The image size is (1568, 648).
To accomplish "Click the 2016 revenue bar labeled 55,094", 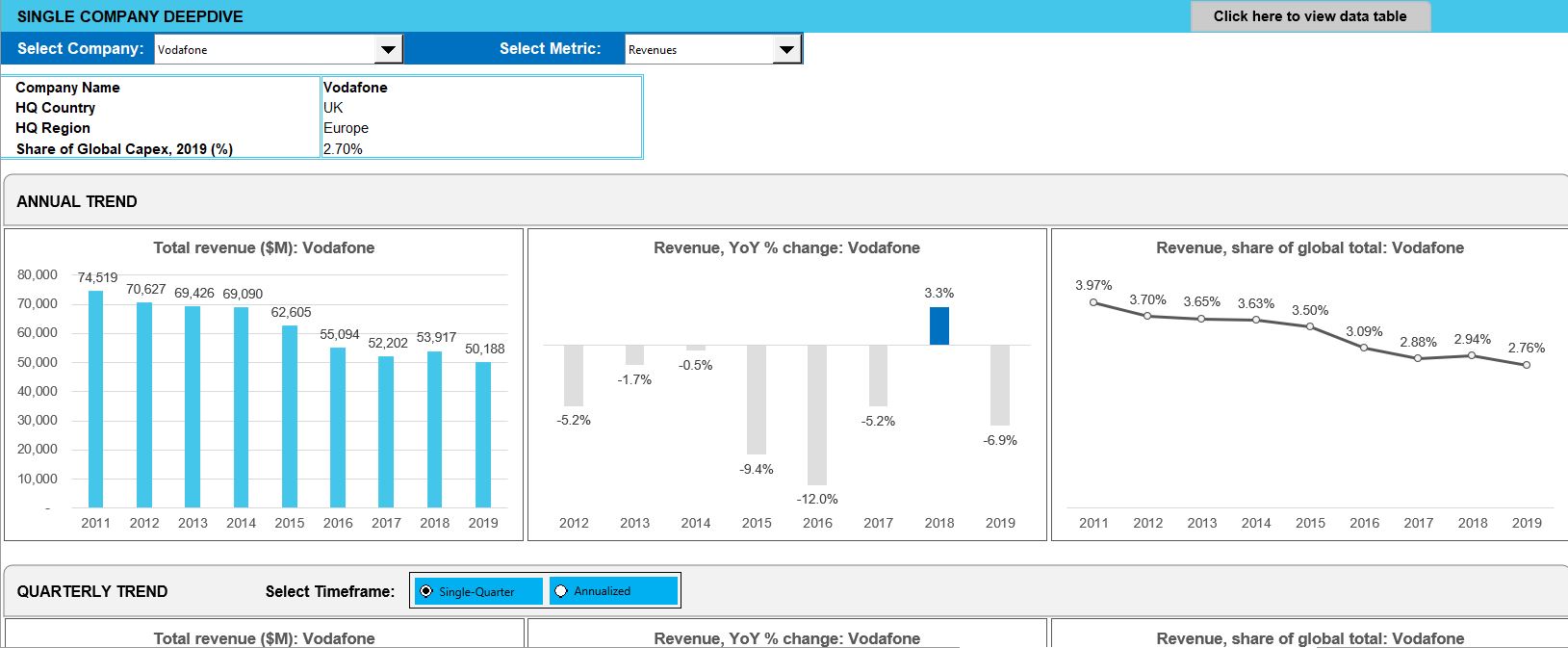I will click(x=338, y=428).
